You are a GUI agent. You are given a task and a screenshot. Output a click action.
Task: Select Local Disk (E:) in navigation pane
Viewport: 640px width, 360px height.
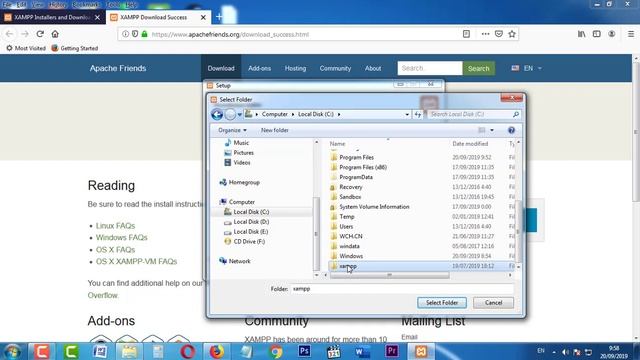click(x=251, y=231)
